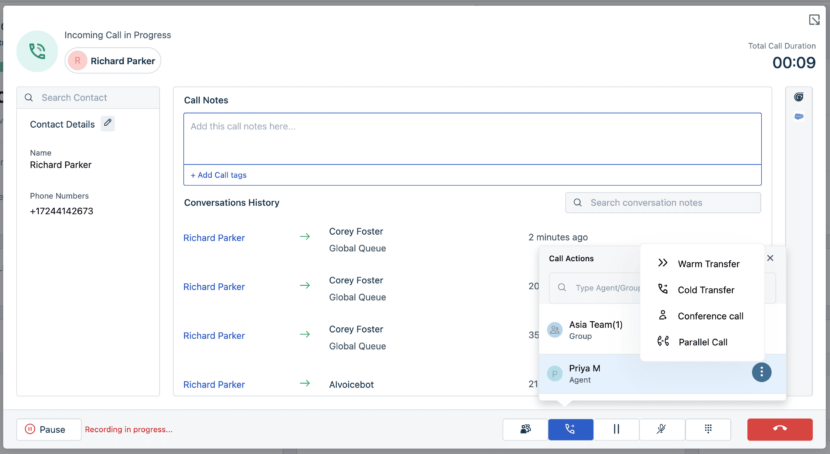Put the call on hold
The image size is (830, 454).
point(616,429)
